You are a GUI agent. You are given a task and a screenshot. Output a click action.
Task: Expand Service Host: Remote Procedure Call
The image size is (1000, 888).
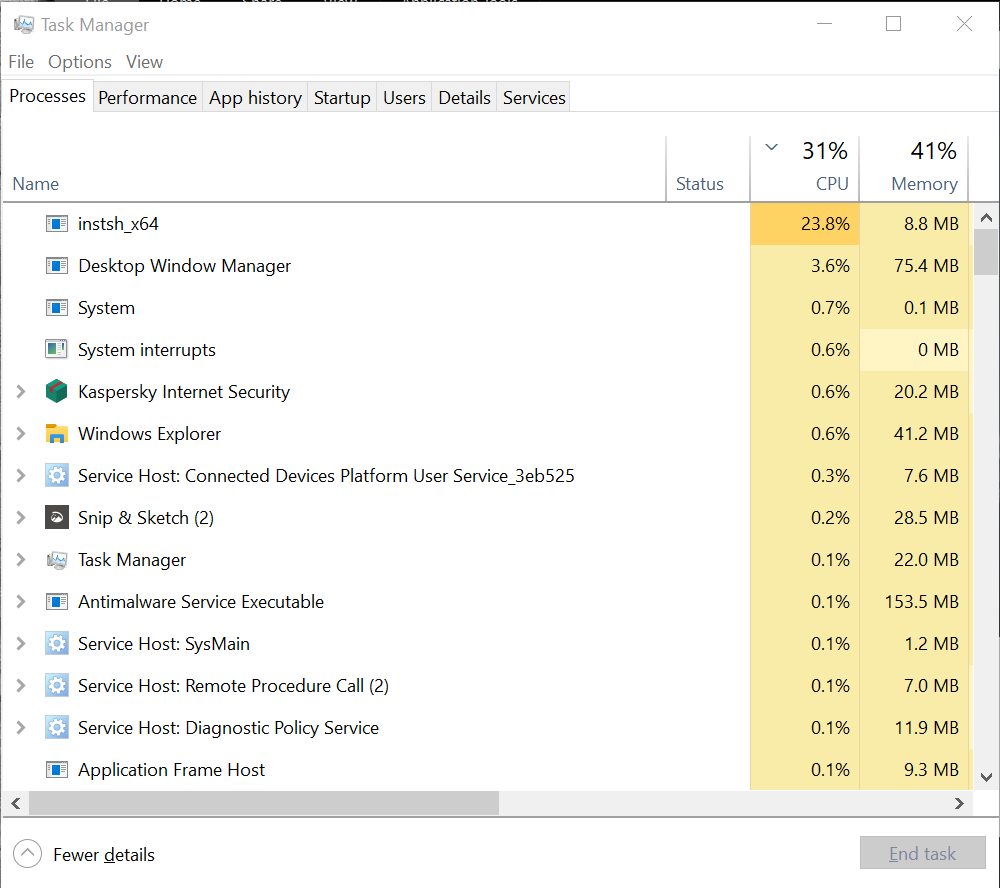21,686
